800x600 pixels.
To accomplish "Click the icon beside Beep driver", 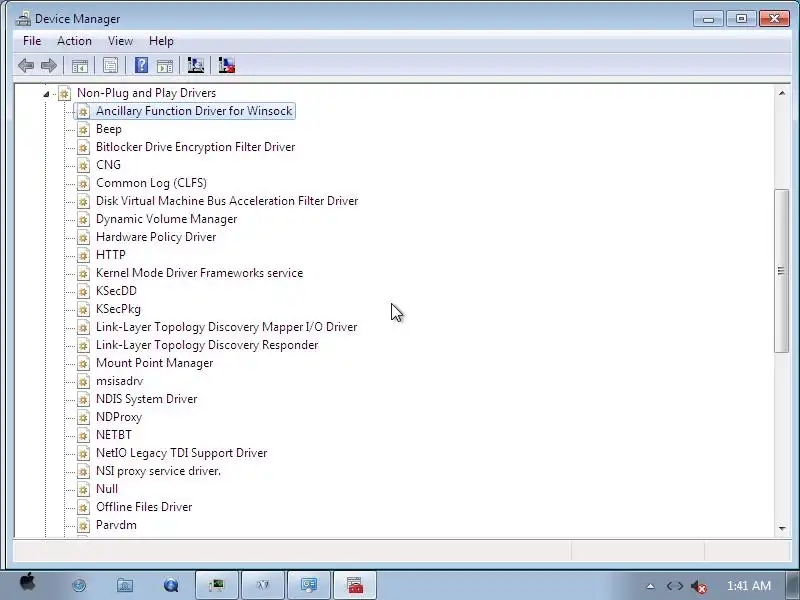I will (83, 129).
